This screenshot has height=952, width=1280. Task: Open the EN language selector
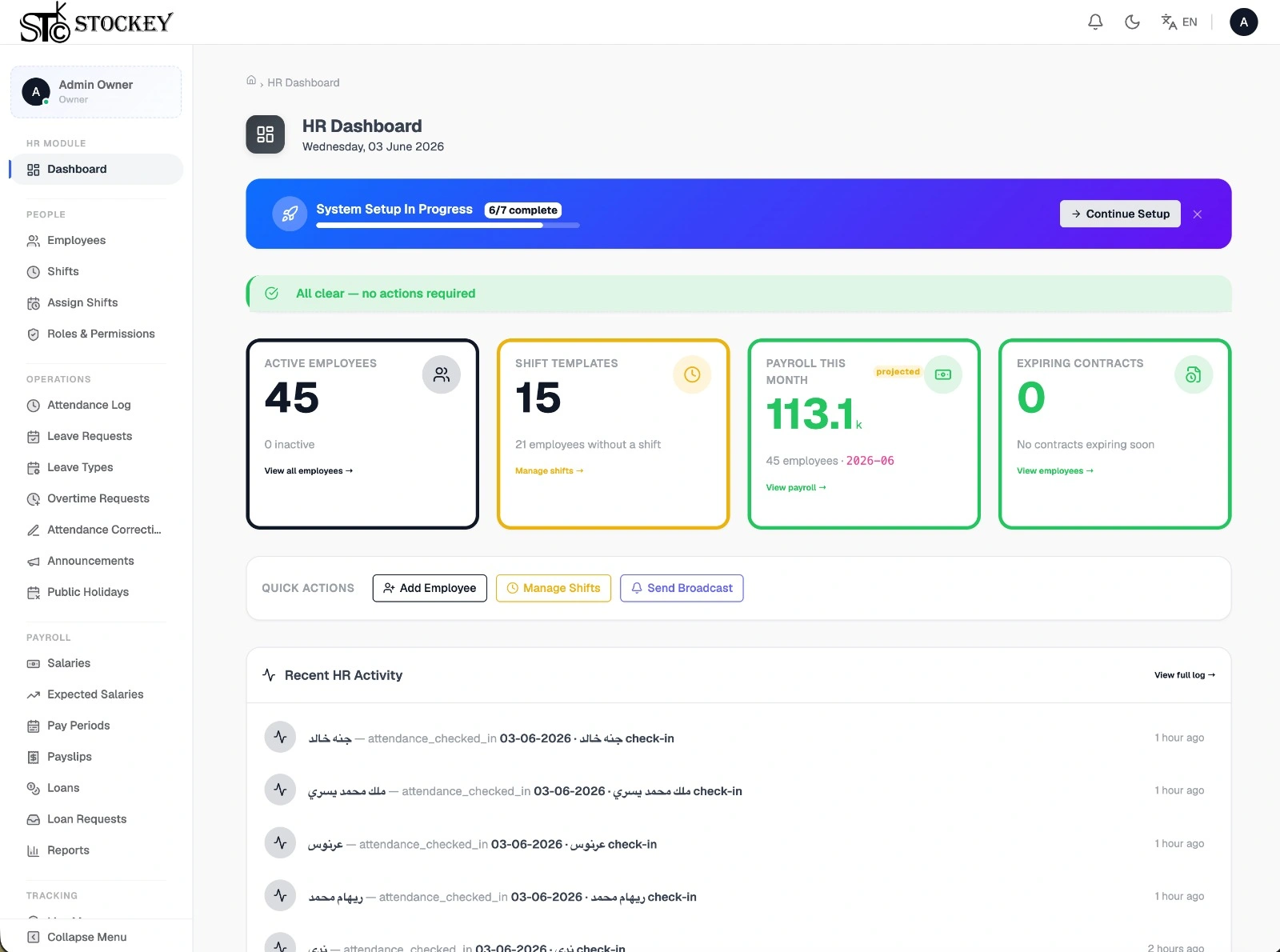[x=1179, y=22]
